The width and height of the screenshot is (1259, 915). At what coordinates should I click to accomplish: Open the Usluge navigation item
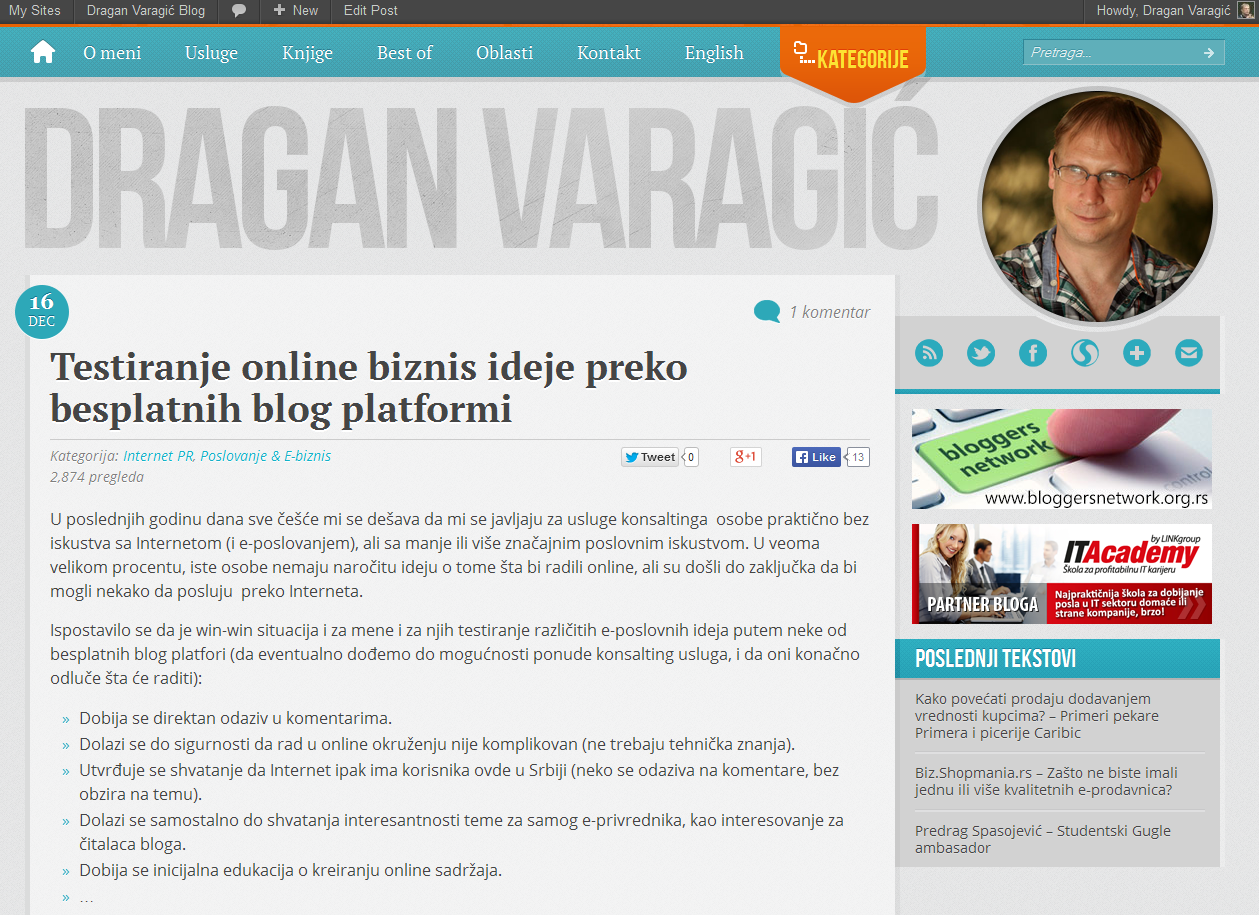click(211, 53)
